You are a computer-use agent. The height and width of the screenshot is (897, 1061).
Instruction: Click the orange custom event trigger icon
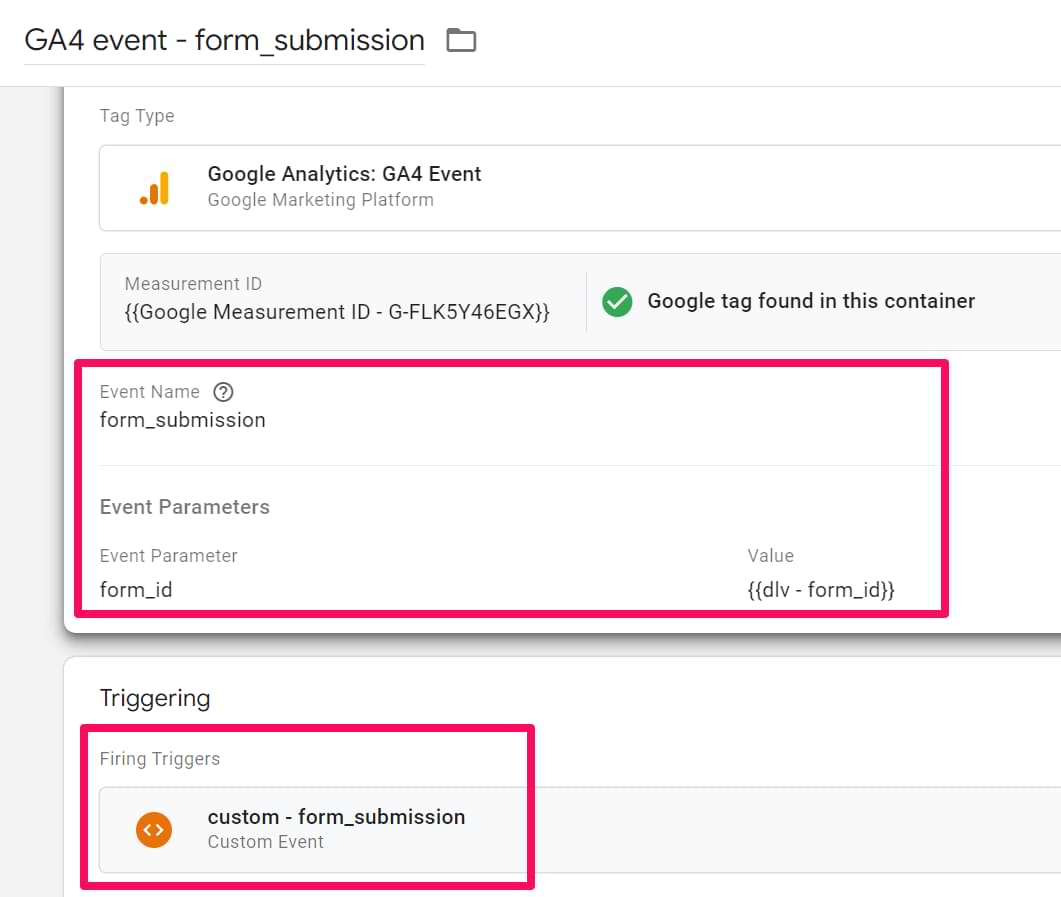point(154,829)
